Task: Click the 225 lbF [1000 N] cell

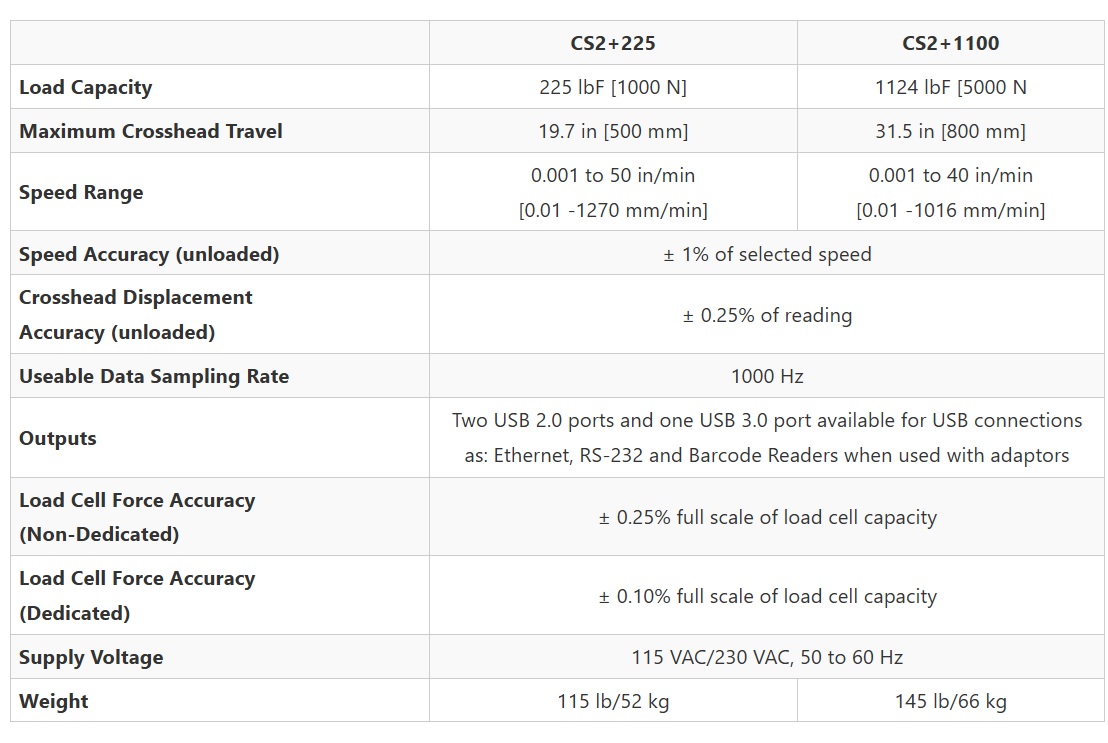Action: point(612,87)
